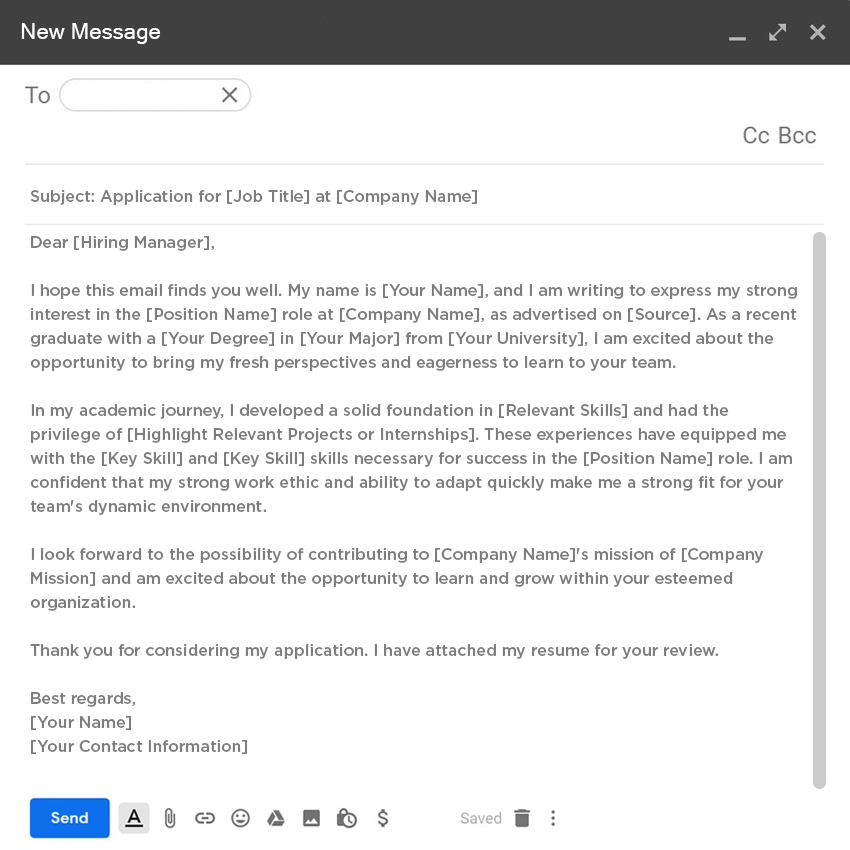This screenshot has width=850, height=850.
Task: Open the emoji picker
Action: pyautogui.click(x=240, y=818)
